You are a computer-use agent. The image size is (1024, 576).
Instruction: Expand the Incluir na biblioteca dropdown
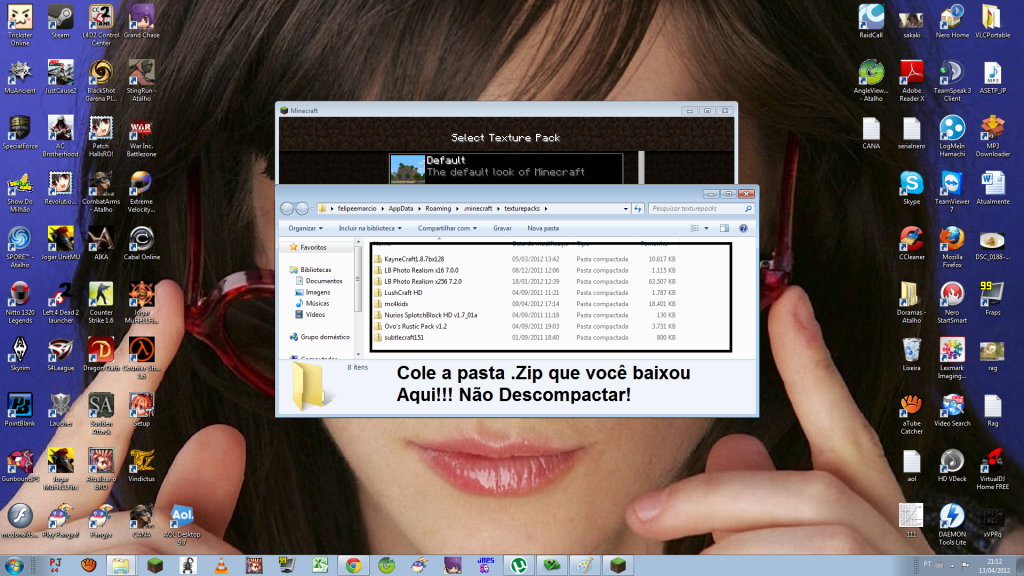coord(369,228)
